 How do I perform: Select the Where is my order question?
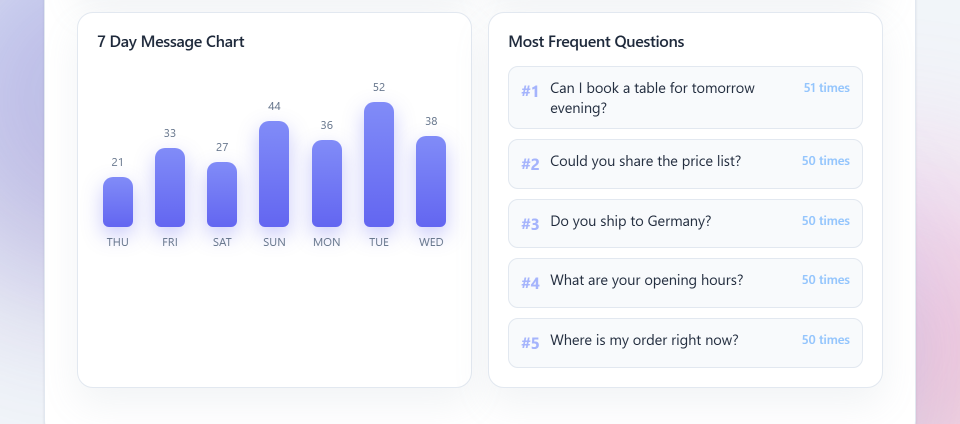(685, 343)
